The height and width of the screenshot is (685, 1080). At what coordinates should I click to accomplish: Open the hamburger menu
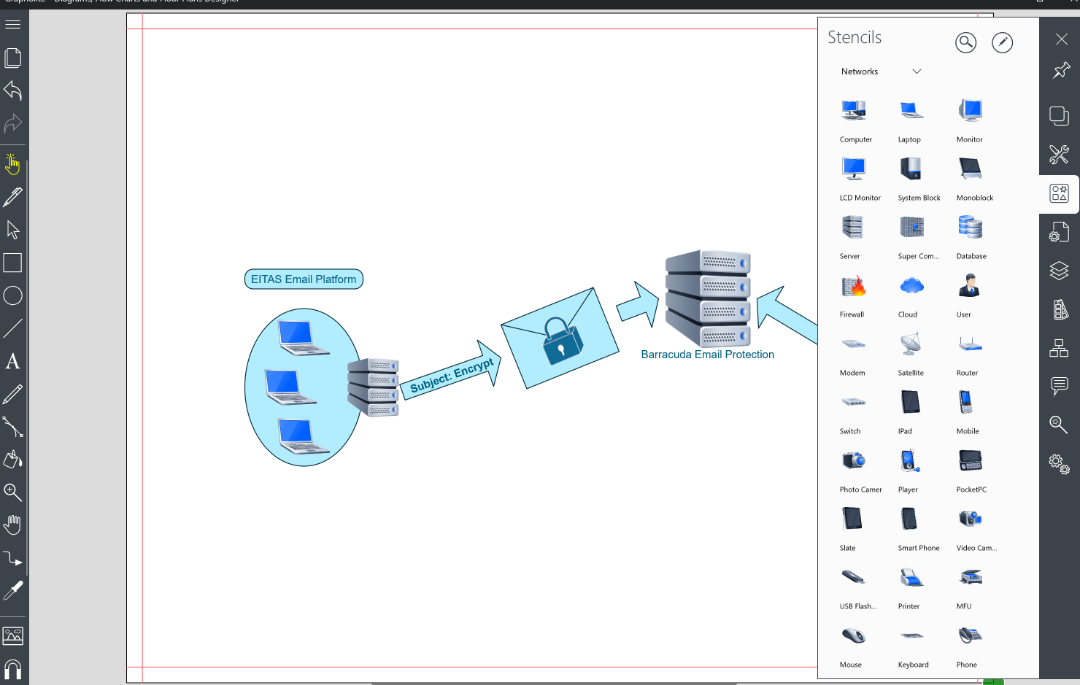click(13, 24)
